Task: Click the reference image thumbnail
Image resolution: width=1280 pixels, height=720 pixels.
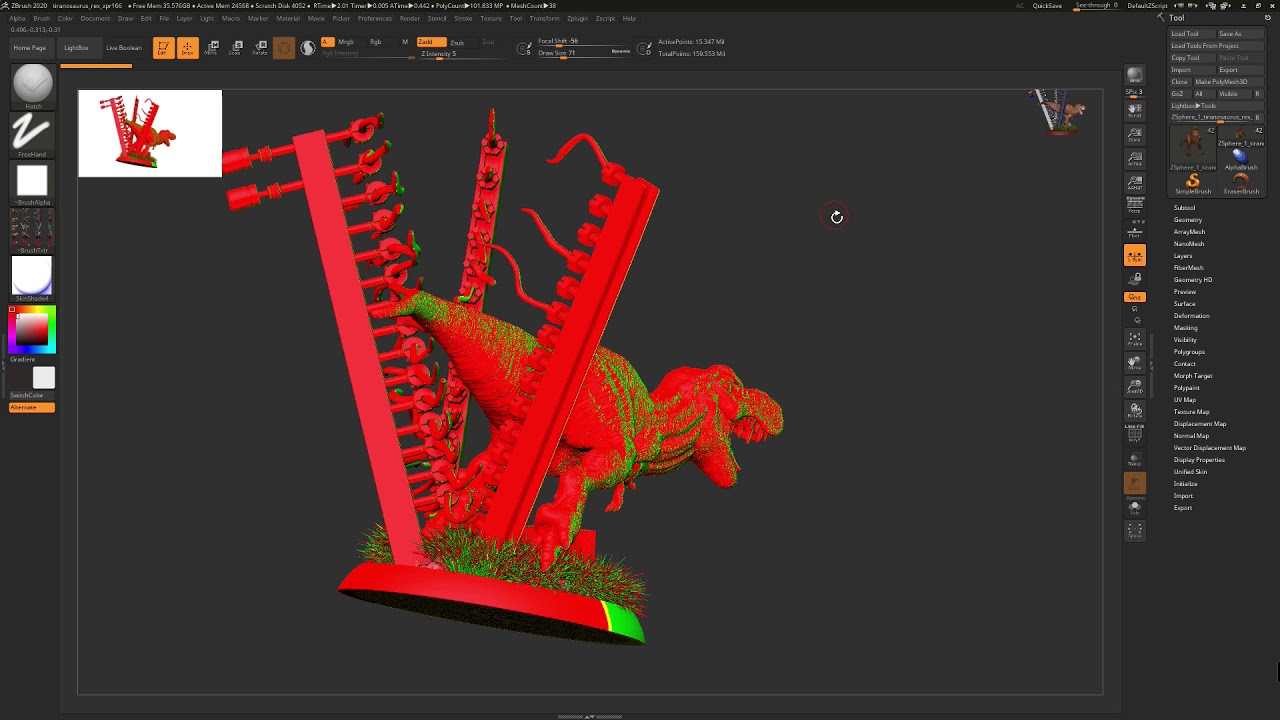Action: [x=150, y=133]
